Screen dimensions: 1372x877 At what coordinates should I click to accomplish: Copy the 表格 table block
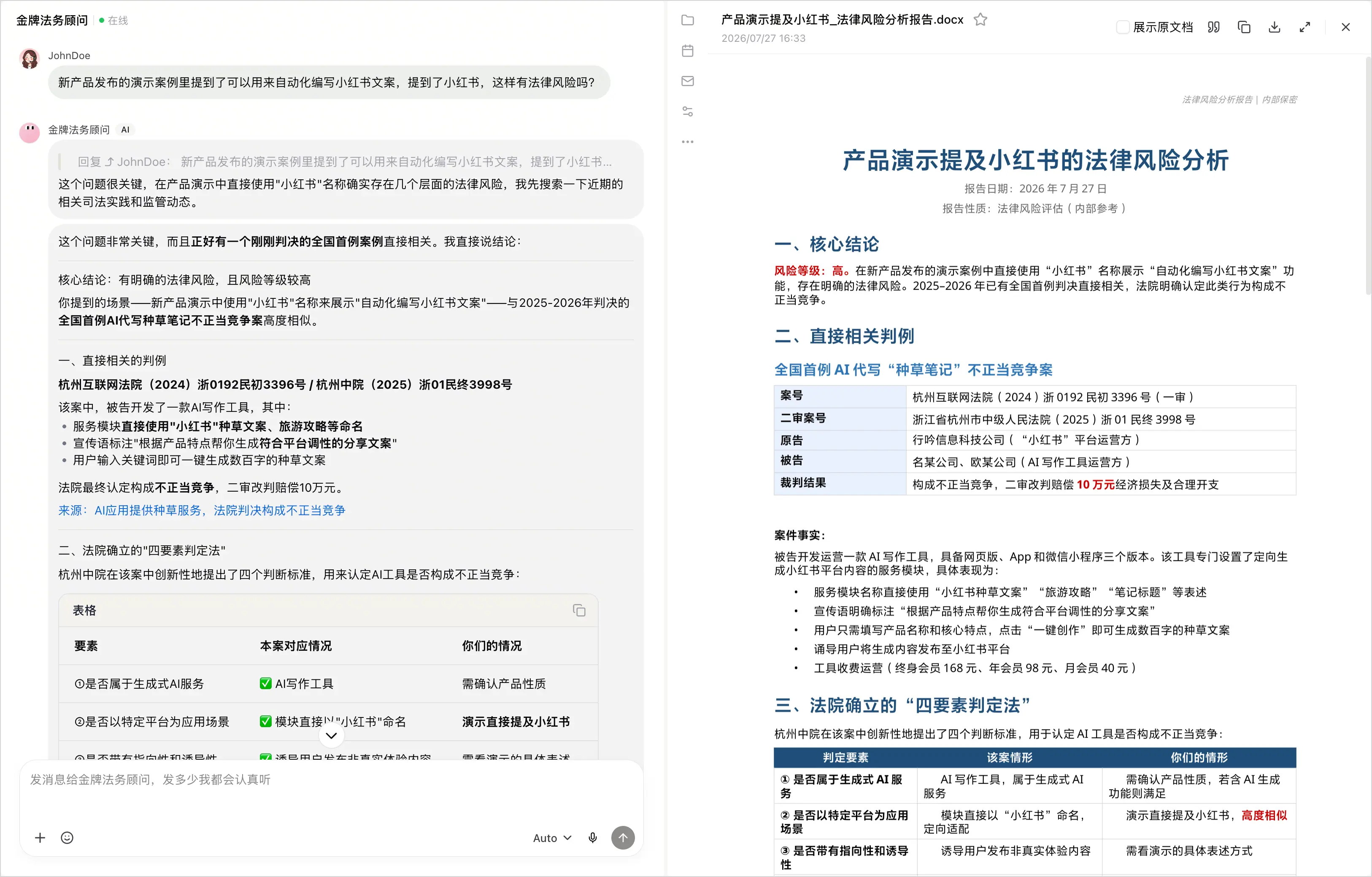(579, 610)
